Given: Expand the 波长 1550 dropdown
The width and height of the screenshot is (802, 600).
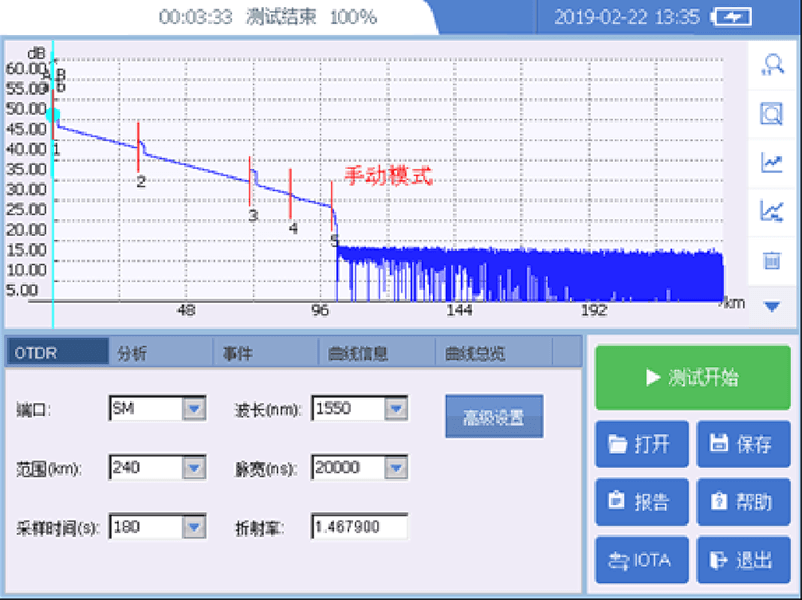Looking at the screenshot, I should (x=397, y=408).
